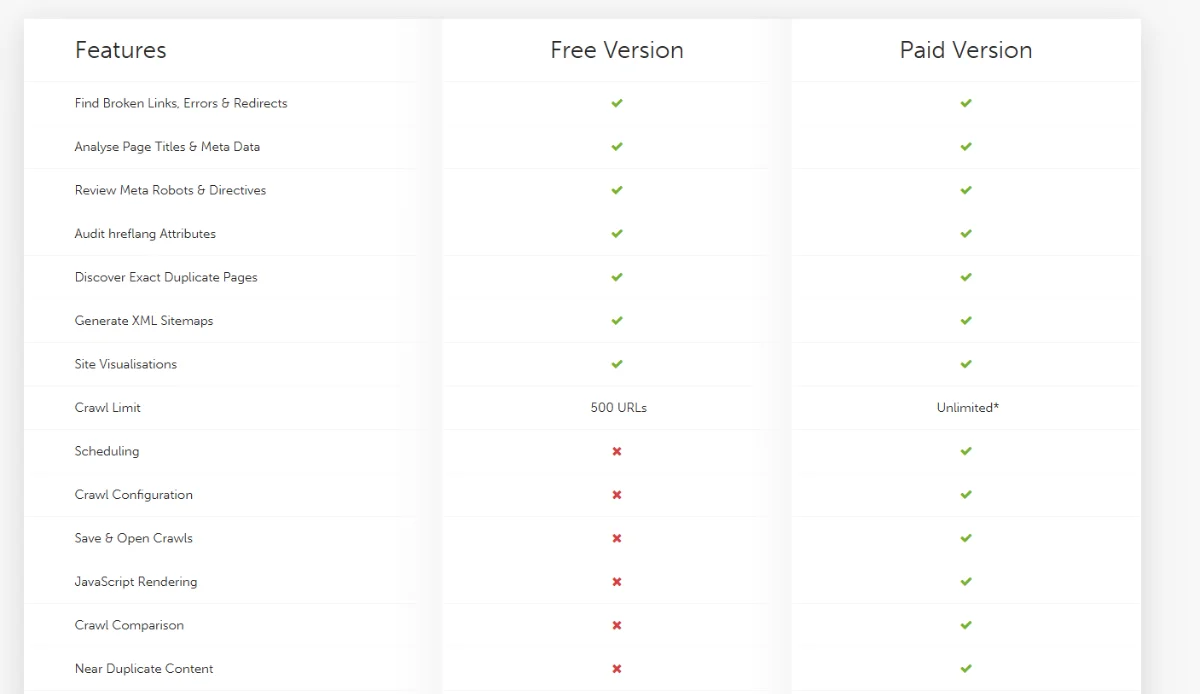
Task: Click Paid Version checkmark for JavaScript Rendering
Action: 966,582
